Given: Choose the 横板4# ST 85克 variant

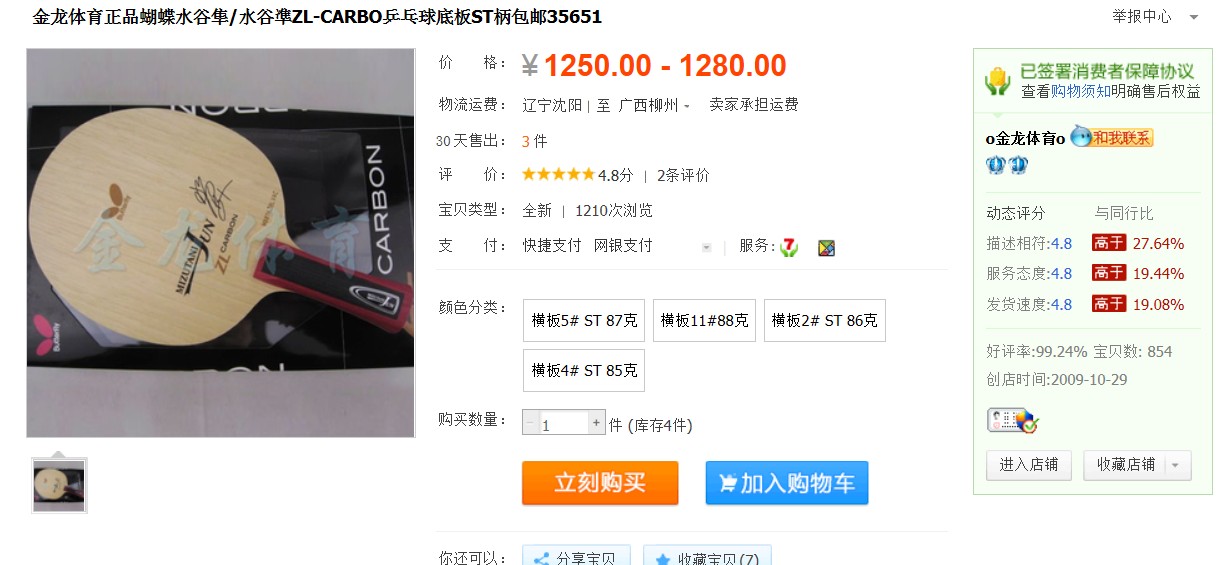Looking at the screenshot, I should click(584, 370).
